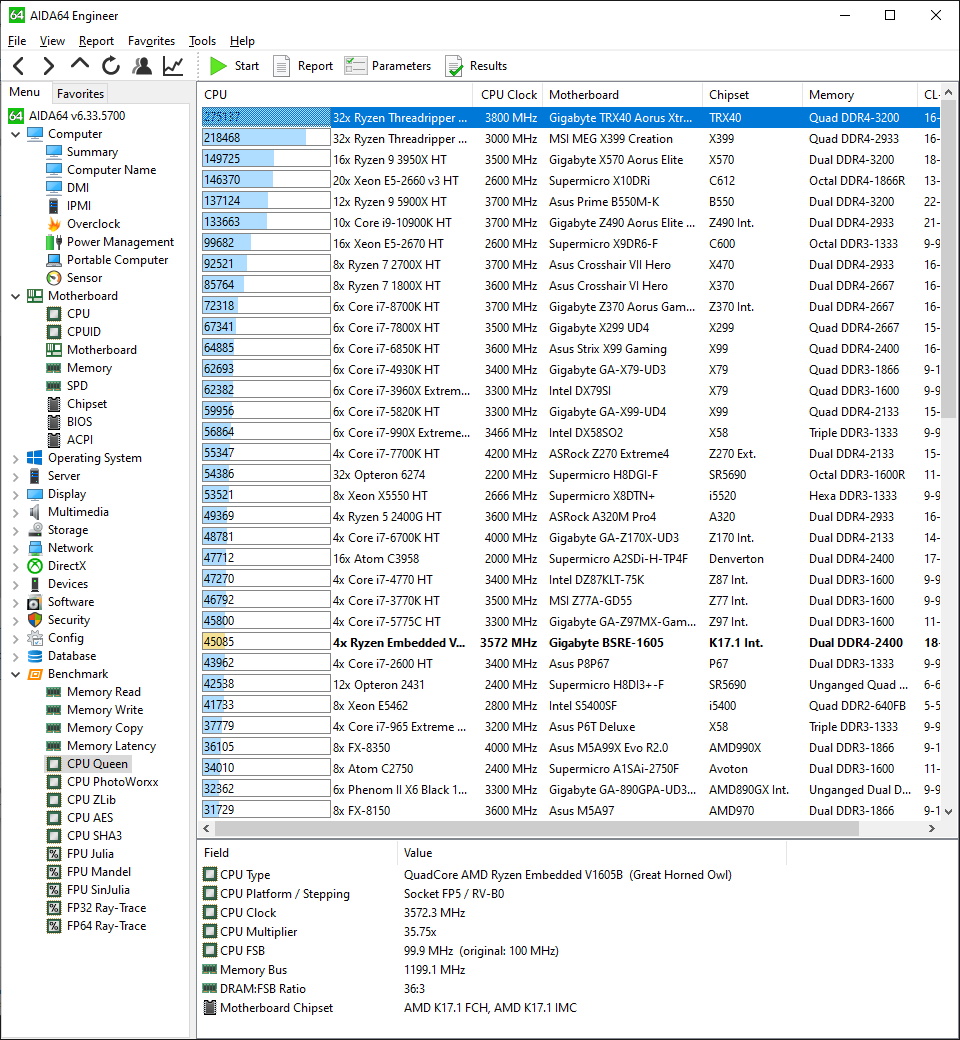Switch to the Menu tab
This screenshot has height=1040, width=960.
pyautogui.click(x=25, y=92)
